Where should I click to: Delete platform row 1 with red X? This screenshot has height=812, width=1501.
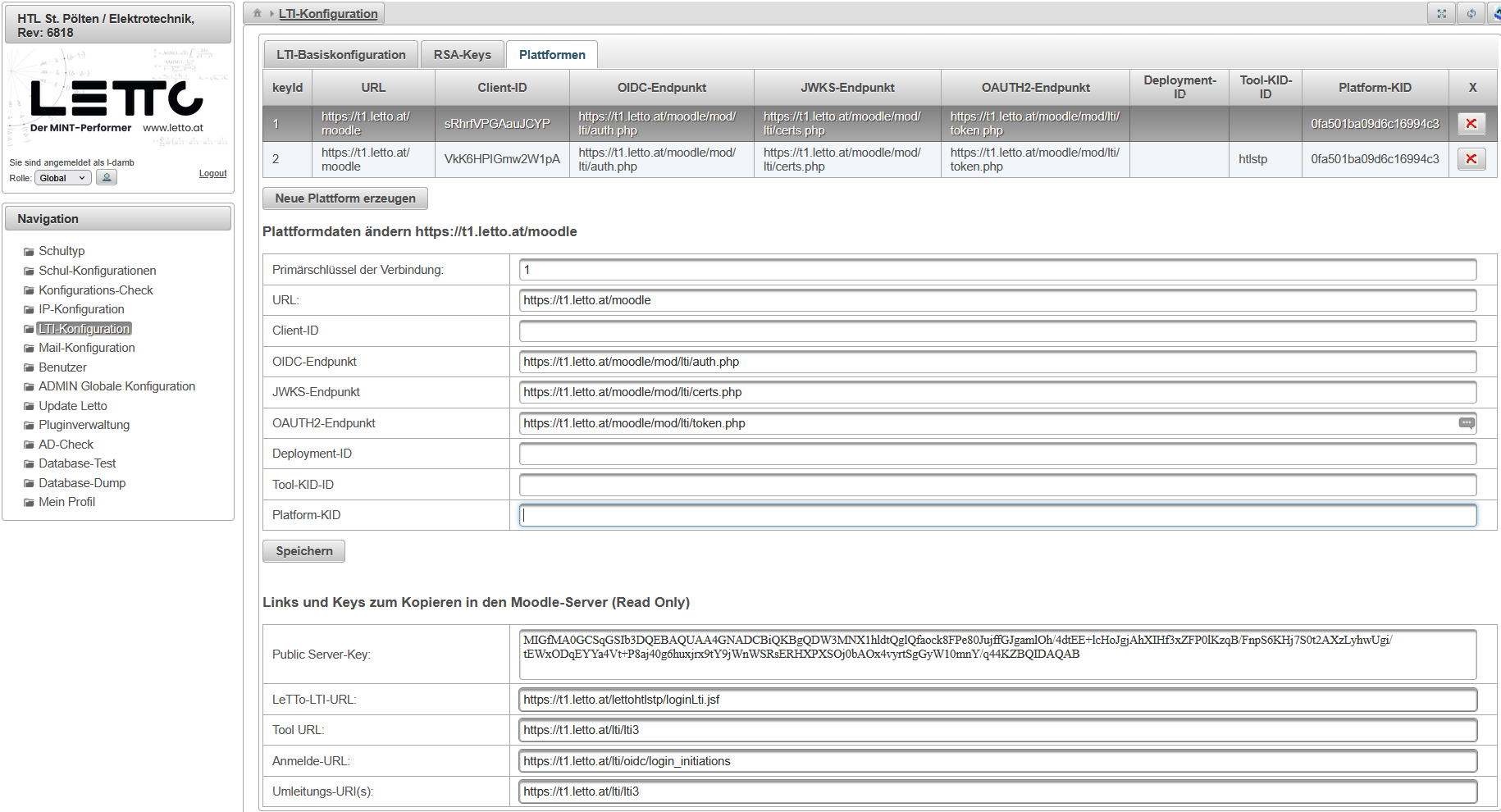[x=1471, y=124]
